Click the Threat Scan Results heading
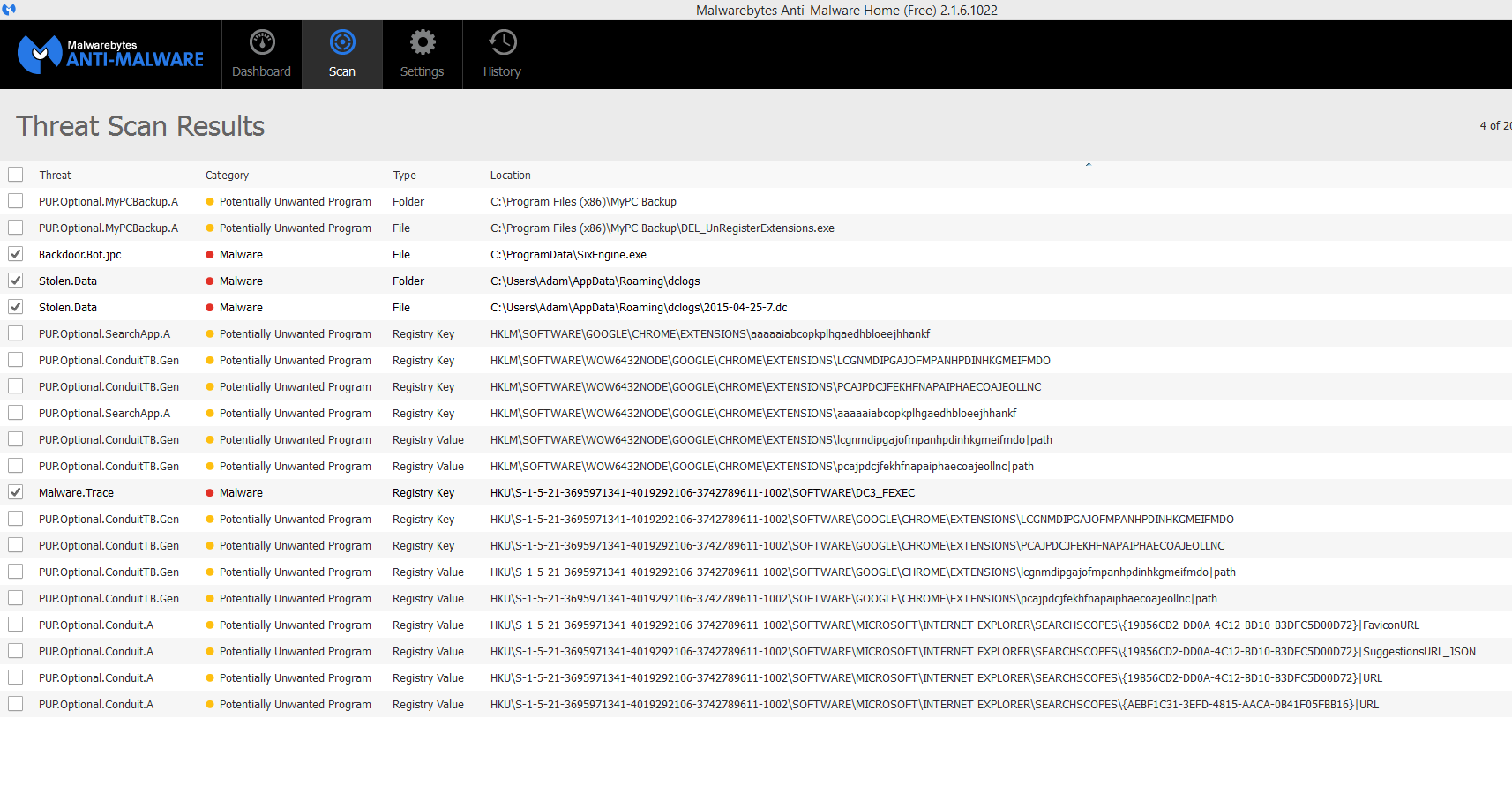1512x793 pixels. [140, 126]
